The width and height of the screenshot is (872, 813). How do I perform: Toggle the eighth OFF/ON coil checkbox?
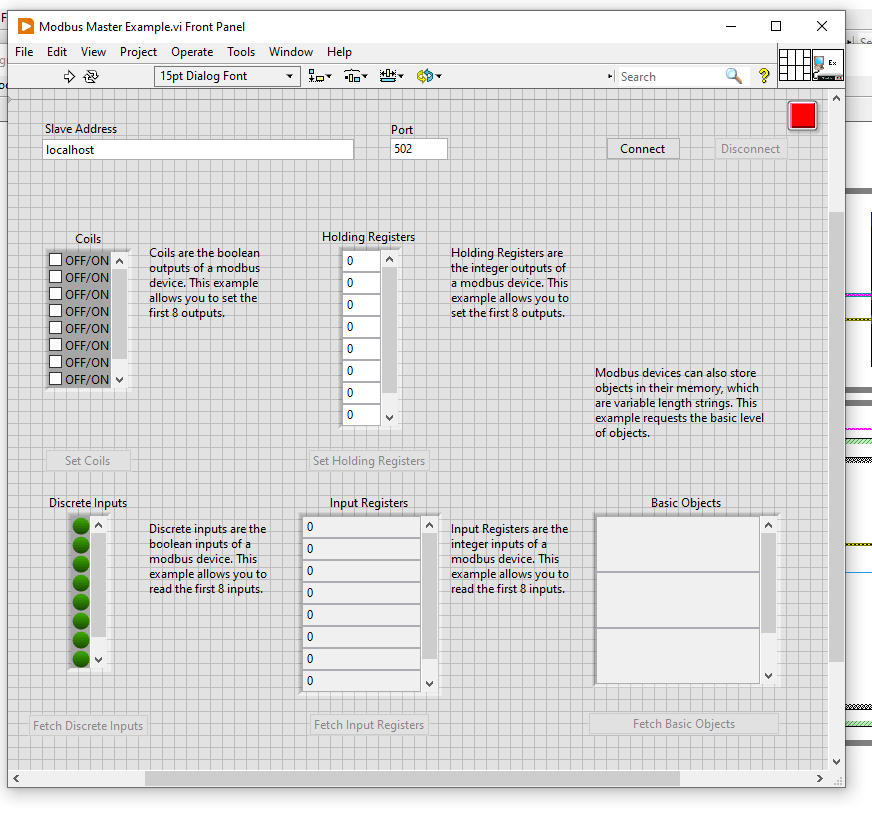point(55,379)
